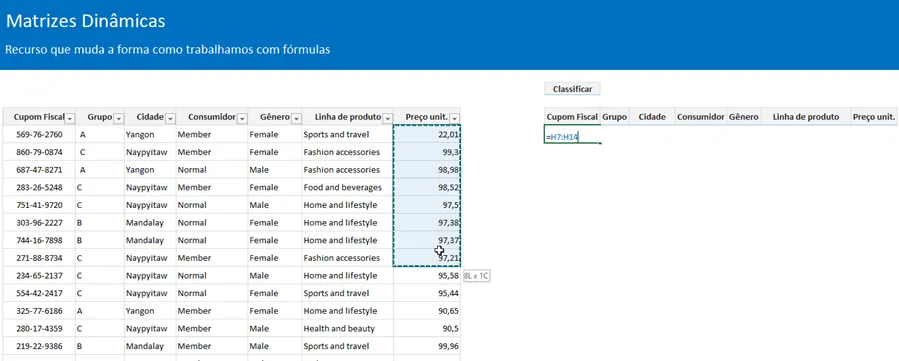This screenshot has width=899, height=361.
Task: Select cell 219-22-9386
Action: click(39, 346)
